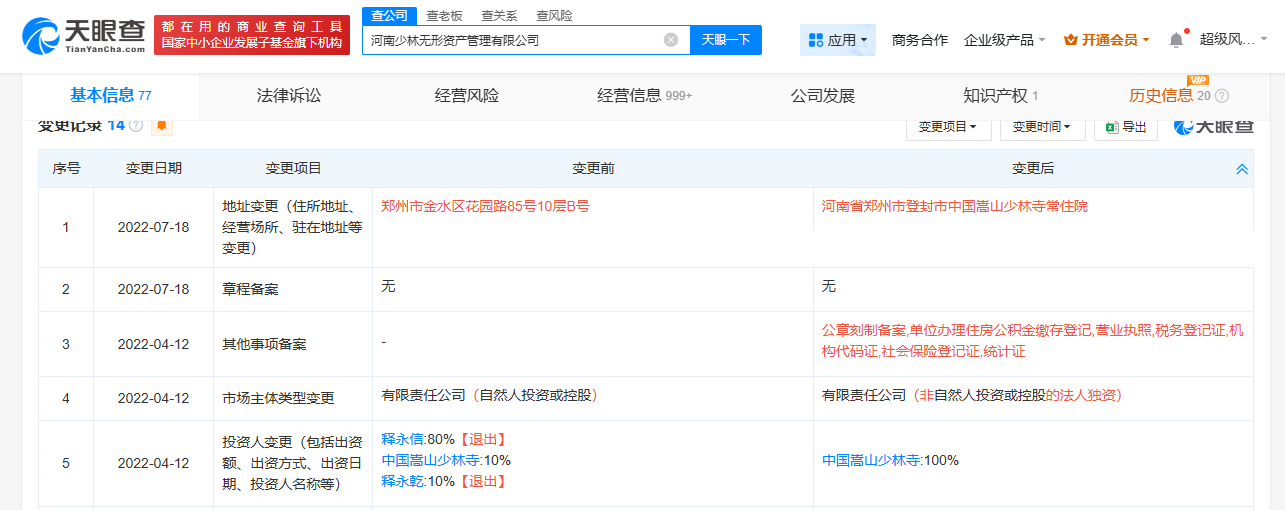1285x510 pixels.
Task: Click date 2022-07-18 in row 1
Action: (x=154, y=227)
